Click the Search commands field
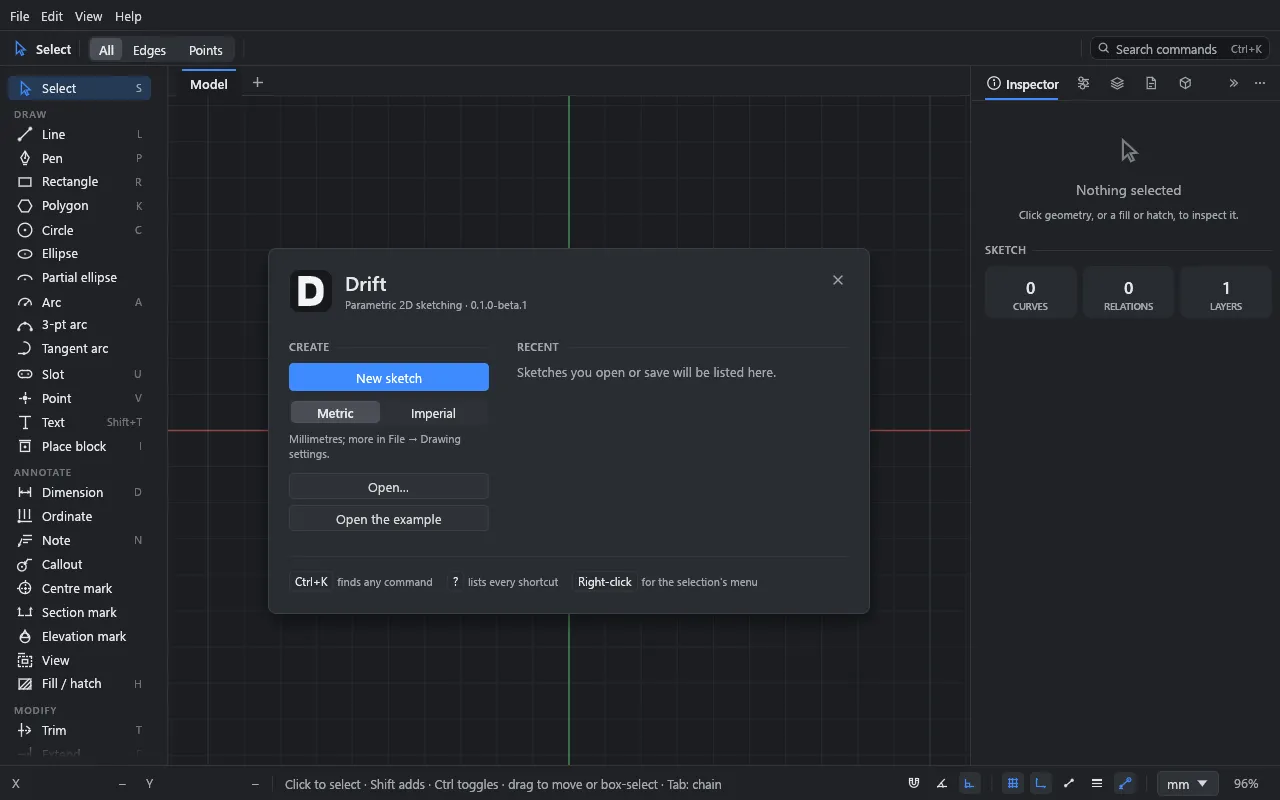The image size is (1280, 800). pos(1180,49)
